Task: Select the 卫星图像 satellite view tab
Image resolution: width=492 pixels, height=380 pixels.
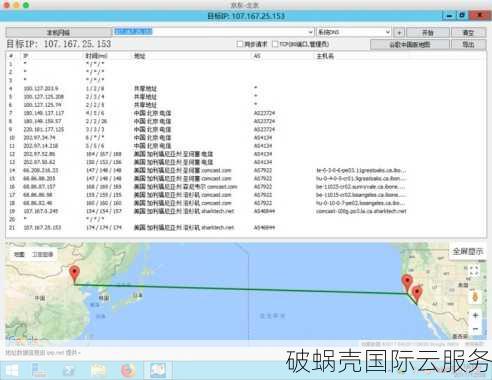Action: click(x=42, y=254)
